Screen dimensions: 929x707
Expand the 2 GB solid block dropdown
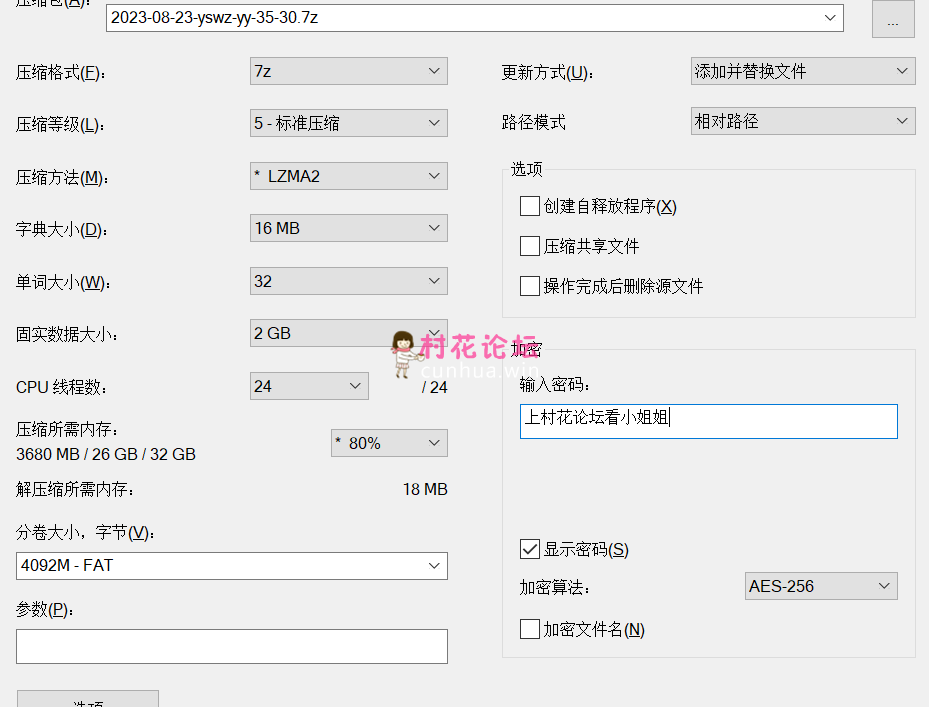(x=348, y=333)
